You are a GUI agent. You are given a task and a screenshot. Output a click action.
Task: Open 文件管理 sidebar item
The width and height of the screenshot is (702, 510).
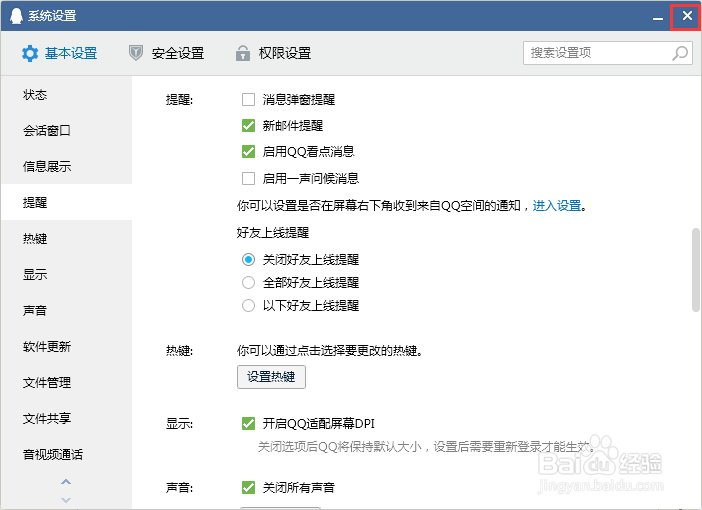pyautogui.click(x=66, y=382)
